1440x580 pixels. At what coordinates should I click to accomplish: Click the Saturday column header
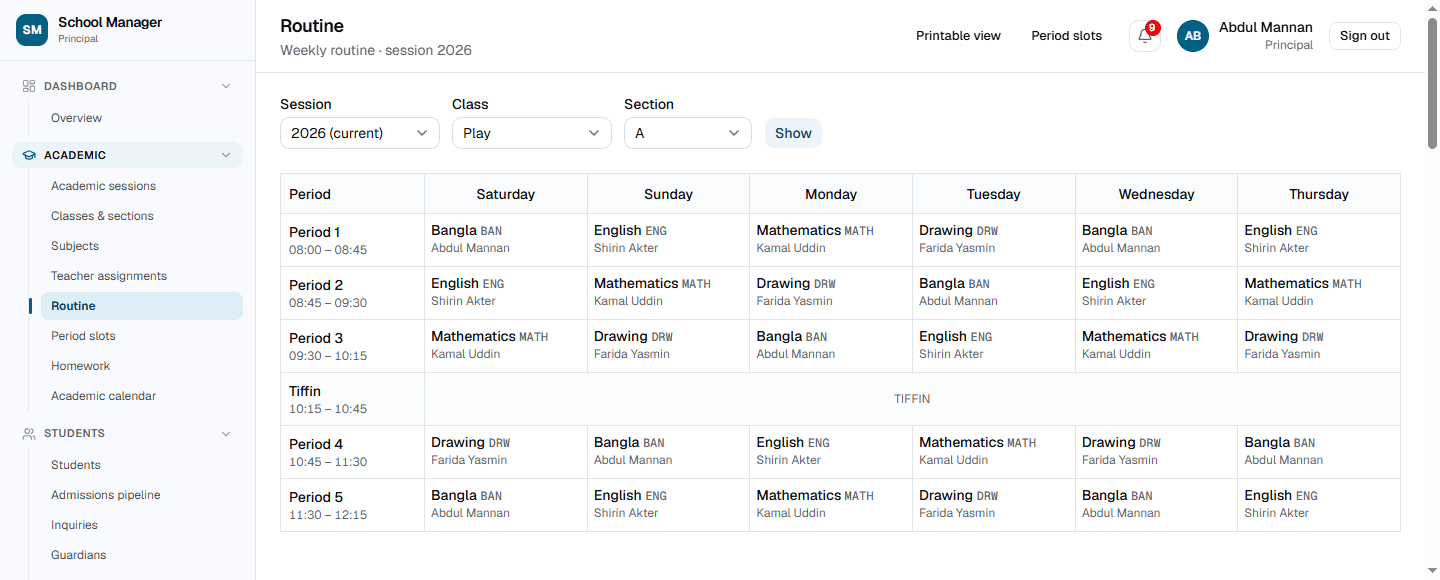(506, 194)
